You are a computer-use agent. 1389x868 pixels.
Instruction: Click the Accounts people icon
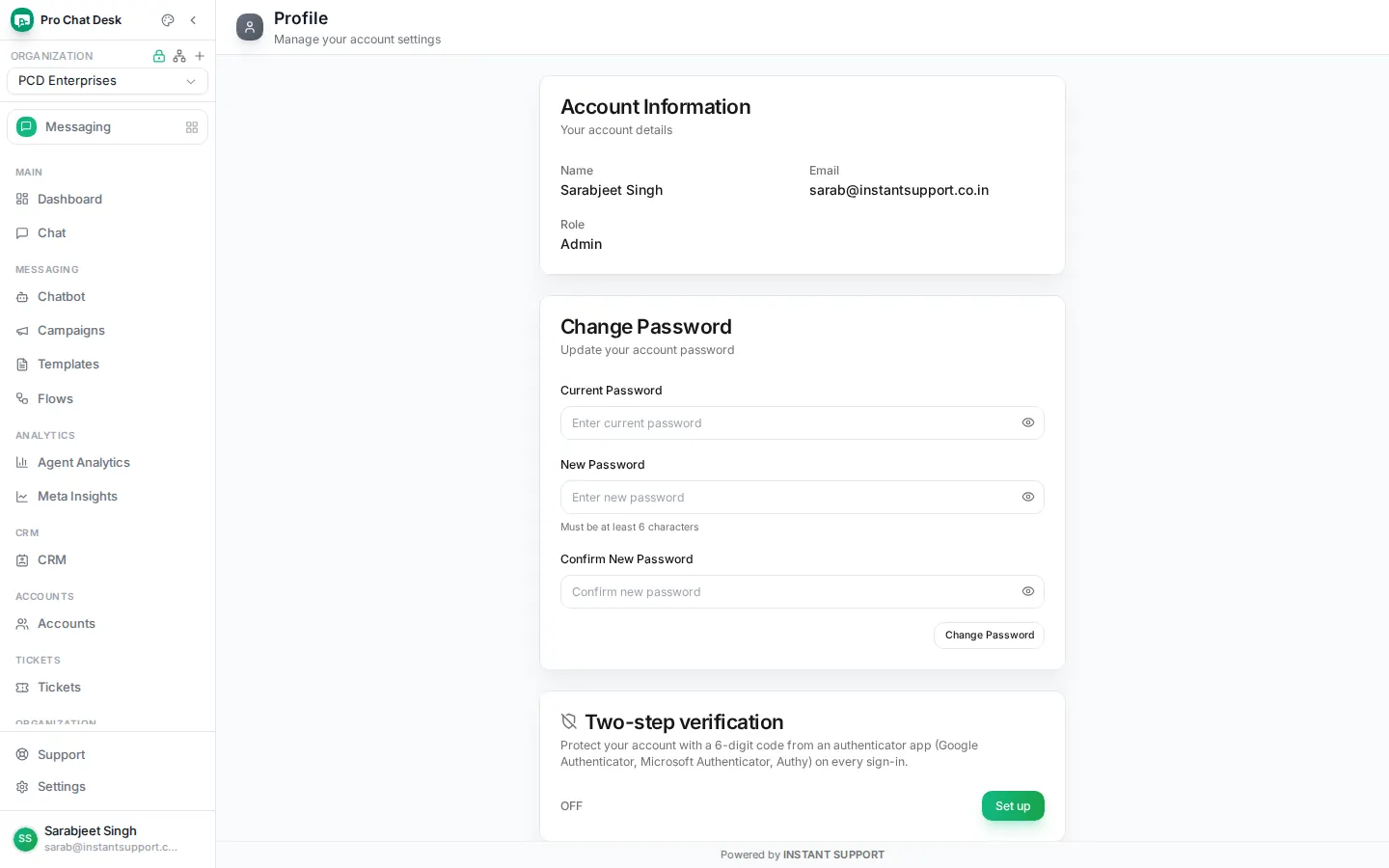pyautogui.click(x=22, y=624)
